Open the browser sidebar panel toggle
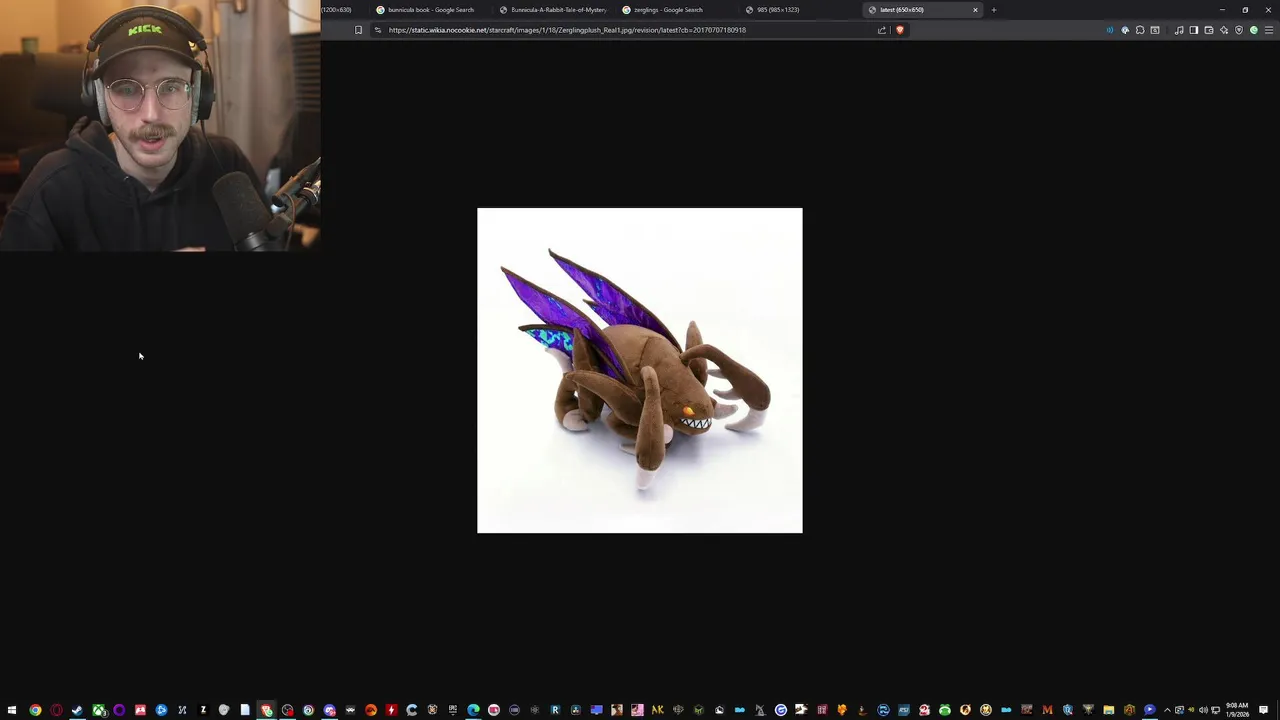 [x=1194, y=30]
